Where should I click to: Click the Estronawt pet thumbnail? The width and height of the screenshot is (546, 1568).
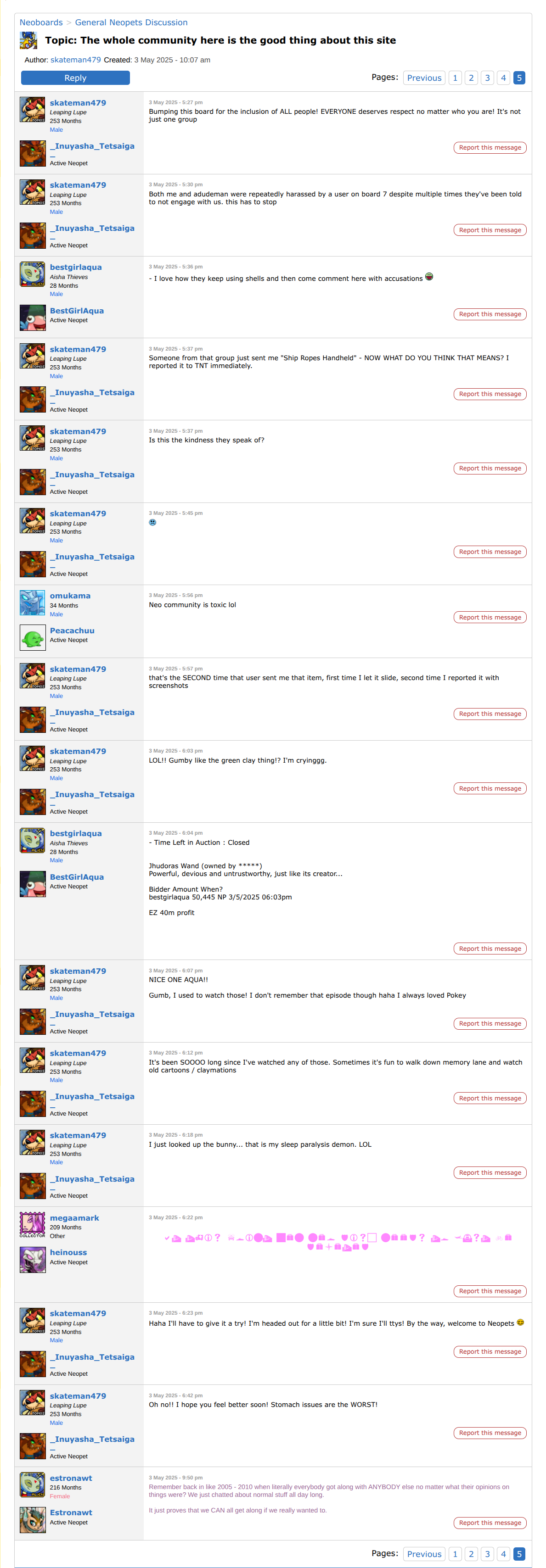tap(32, 1519)
